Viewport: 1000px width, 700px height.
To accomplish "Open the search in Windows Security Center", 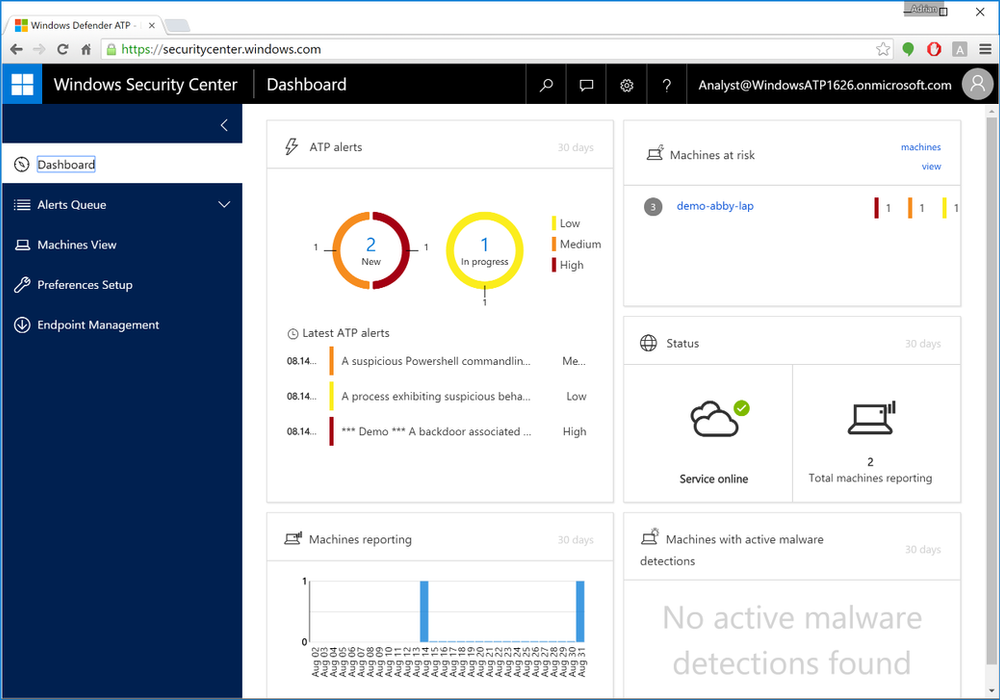I will click(x=546, y=84).
